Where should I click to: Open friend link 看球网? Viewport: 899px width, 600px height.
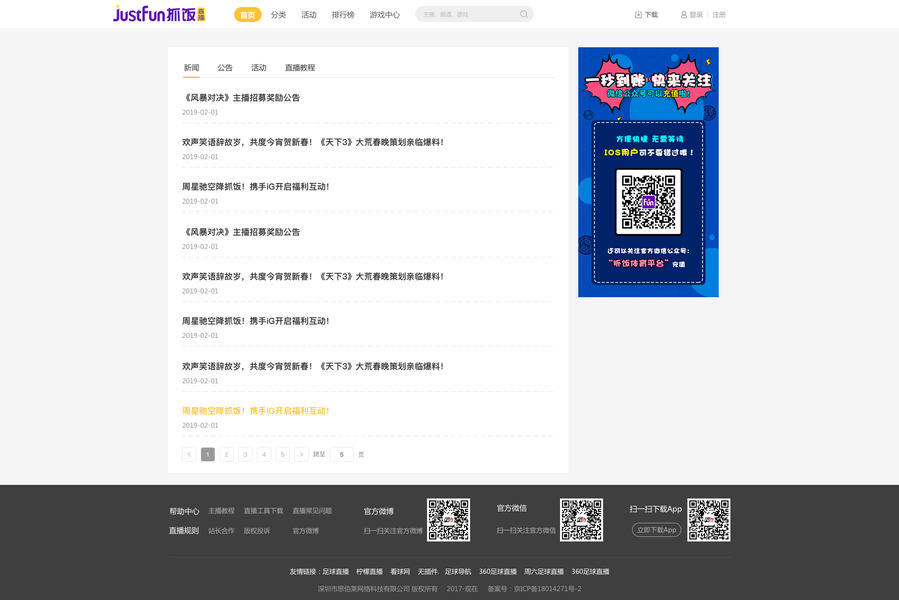tap(400, 571)
